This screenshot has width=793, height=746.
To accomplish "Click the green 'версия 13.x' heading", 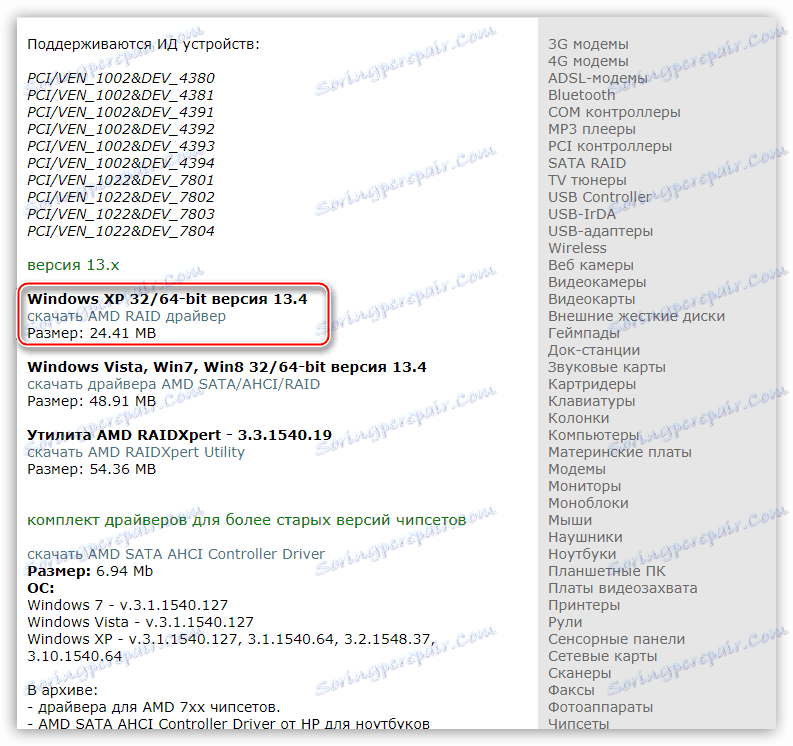I will click(73, 265).
